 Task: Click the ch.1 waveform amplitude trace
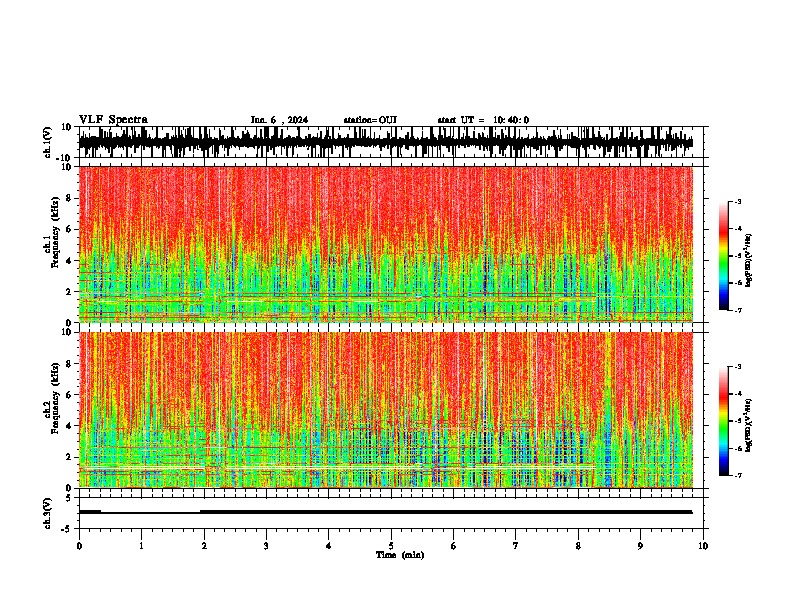tap(386, 142)
